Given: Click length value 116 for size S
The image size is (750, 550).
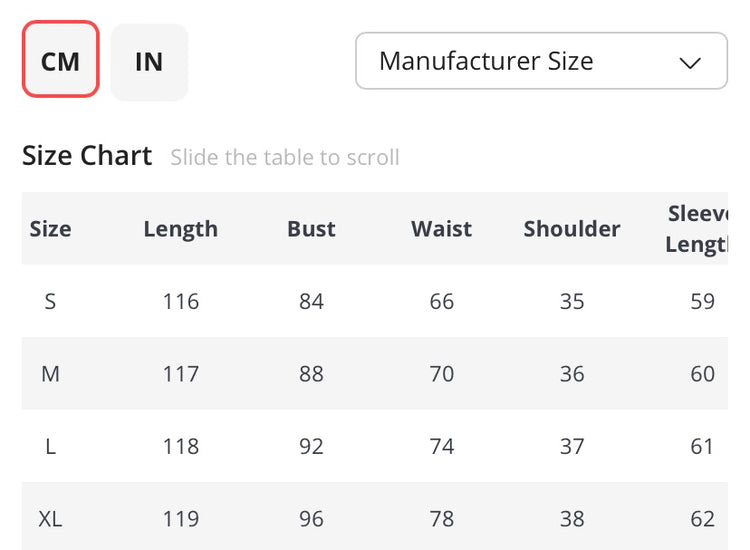Looking at the screenshot, I should click(x=180, y=301).
